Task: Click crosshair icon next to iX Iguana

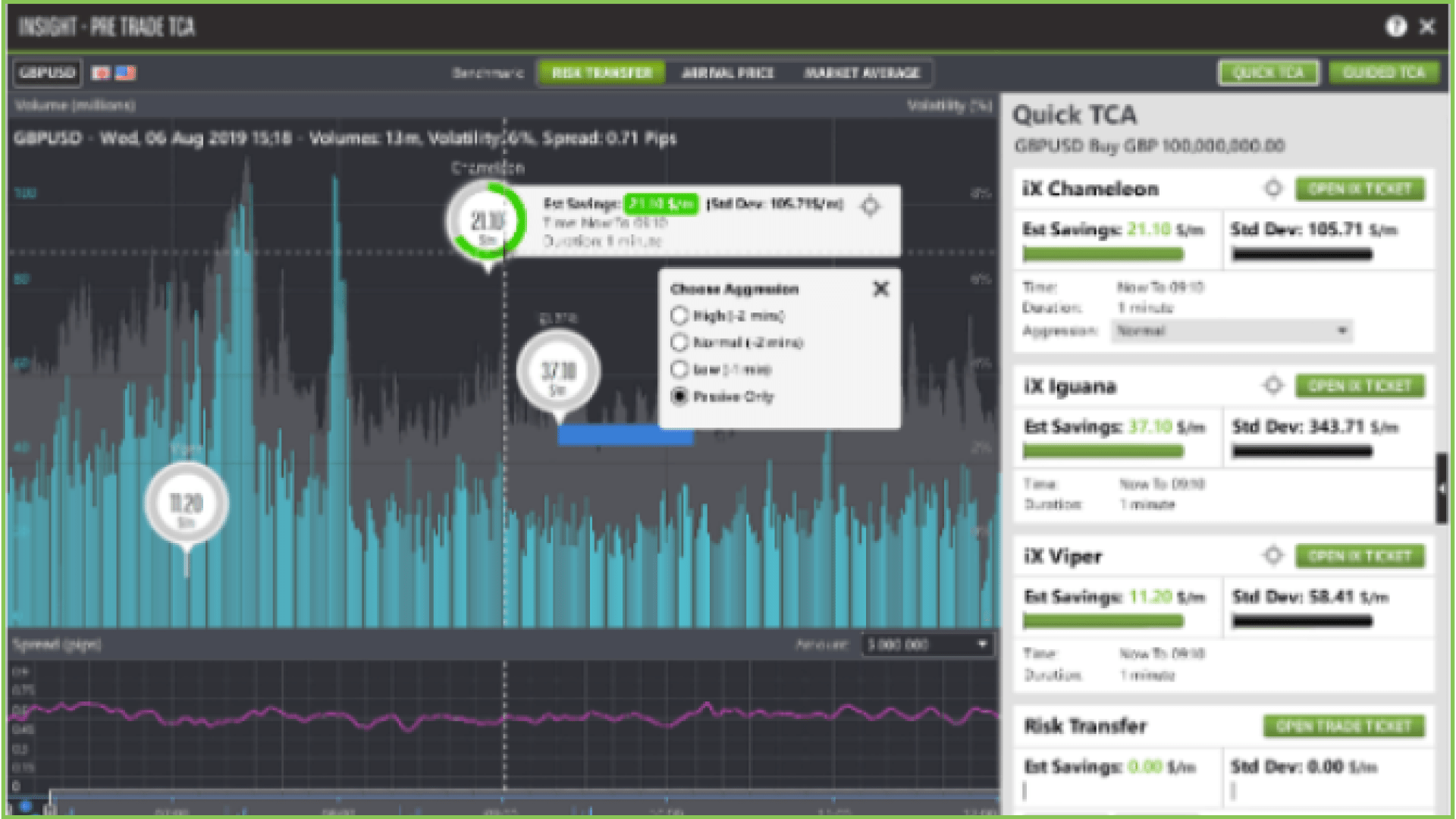Action: (x=1273, y=386)
